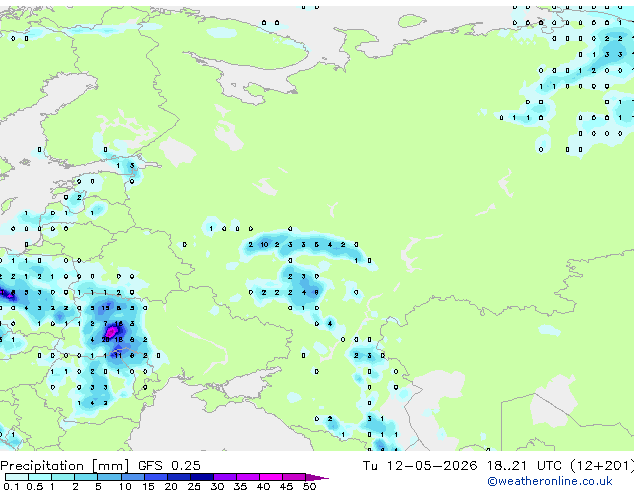
Task: Pick the 5–10 mm legend color swatch
Action: (110, 477)
